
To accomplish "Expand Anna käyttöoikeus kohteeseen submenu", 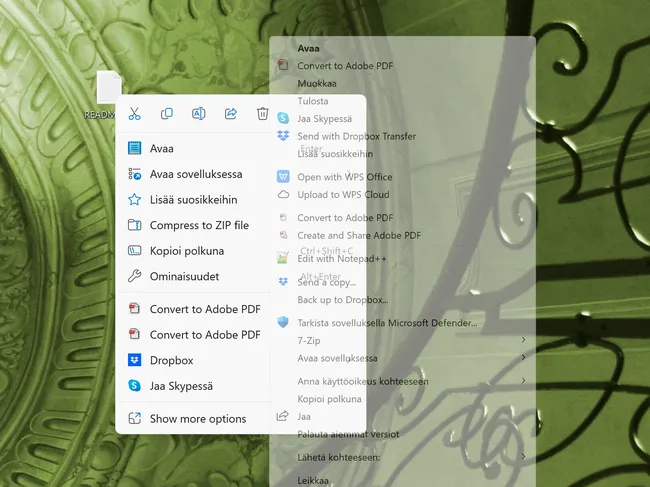I will coord(402,381).
